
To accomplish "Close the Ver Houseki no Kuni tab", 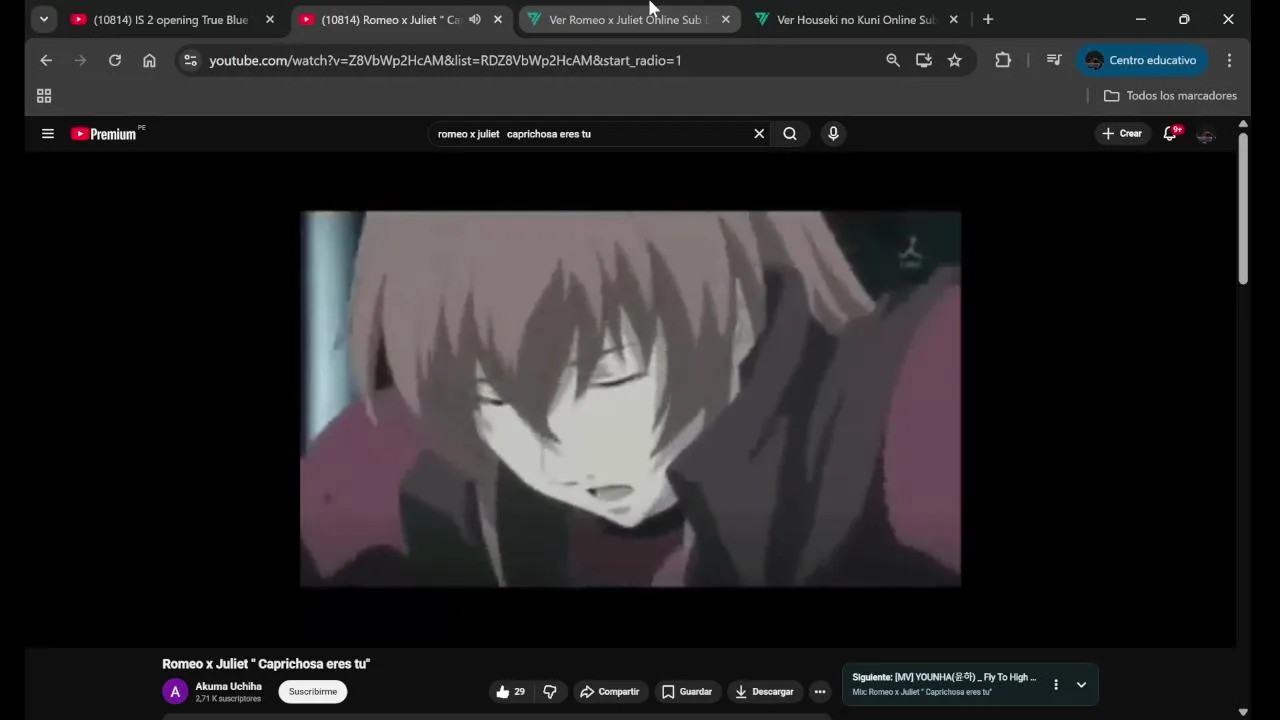I will pyautogui.click(x=954, y=19).
